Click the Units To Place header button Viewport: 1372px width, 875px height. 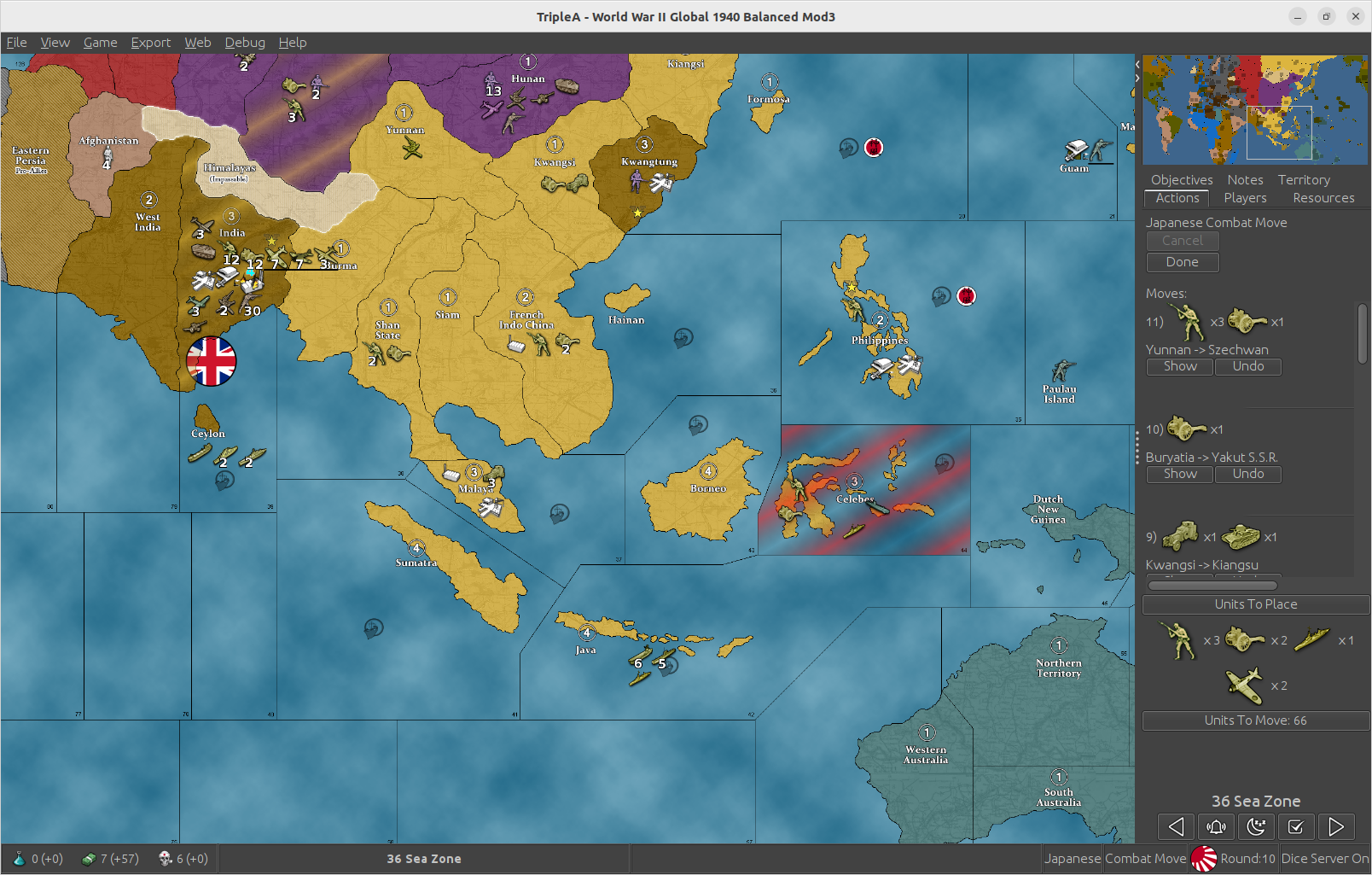click(1256, 604)
